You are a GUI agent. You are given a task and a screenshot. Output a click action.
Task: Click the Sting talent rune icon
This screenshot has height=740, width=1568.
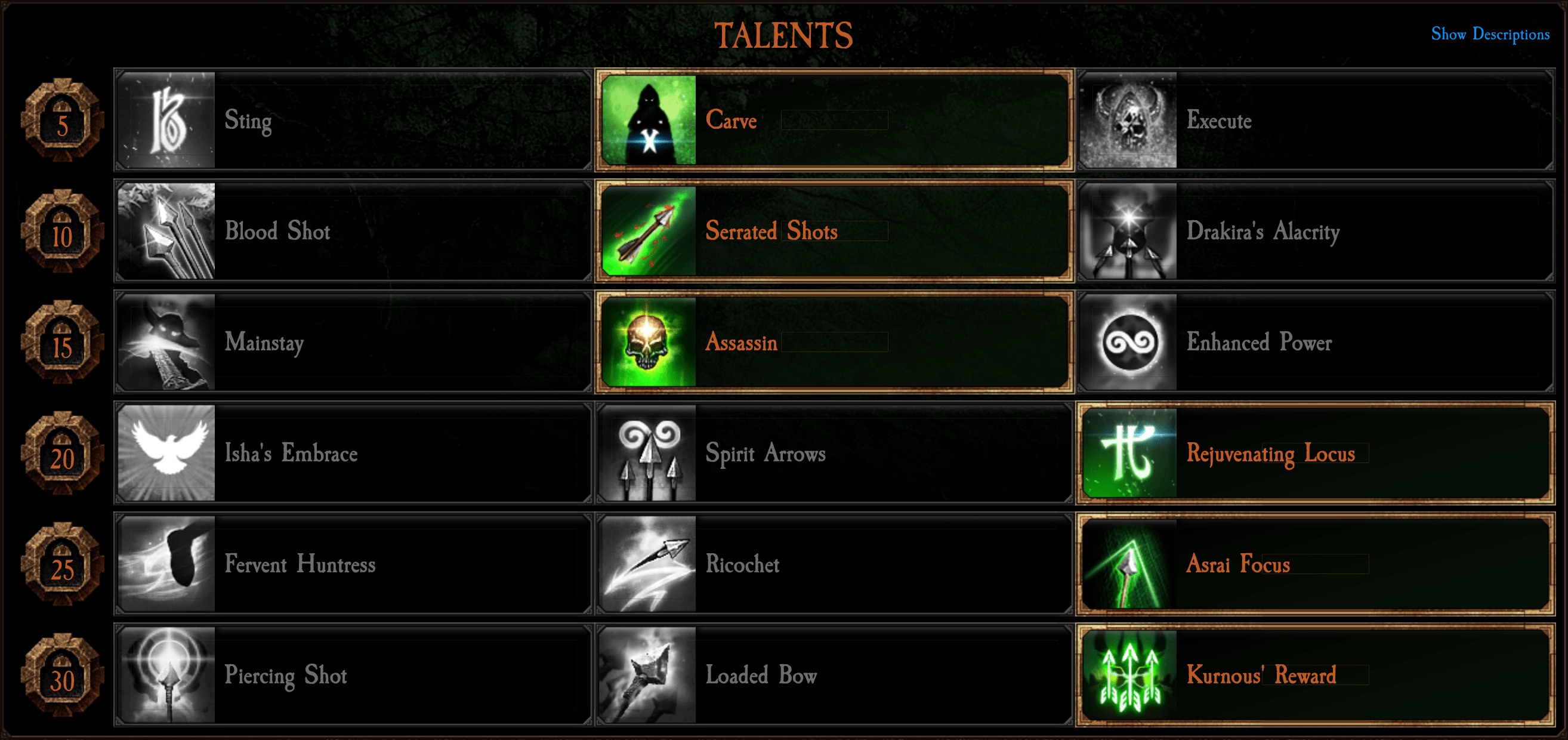pyautogui.click(x=166, y=120)
